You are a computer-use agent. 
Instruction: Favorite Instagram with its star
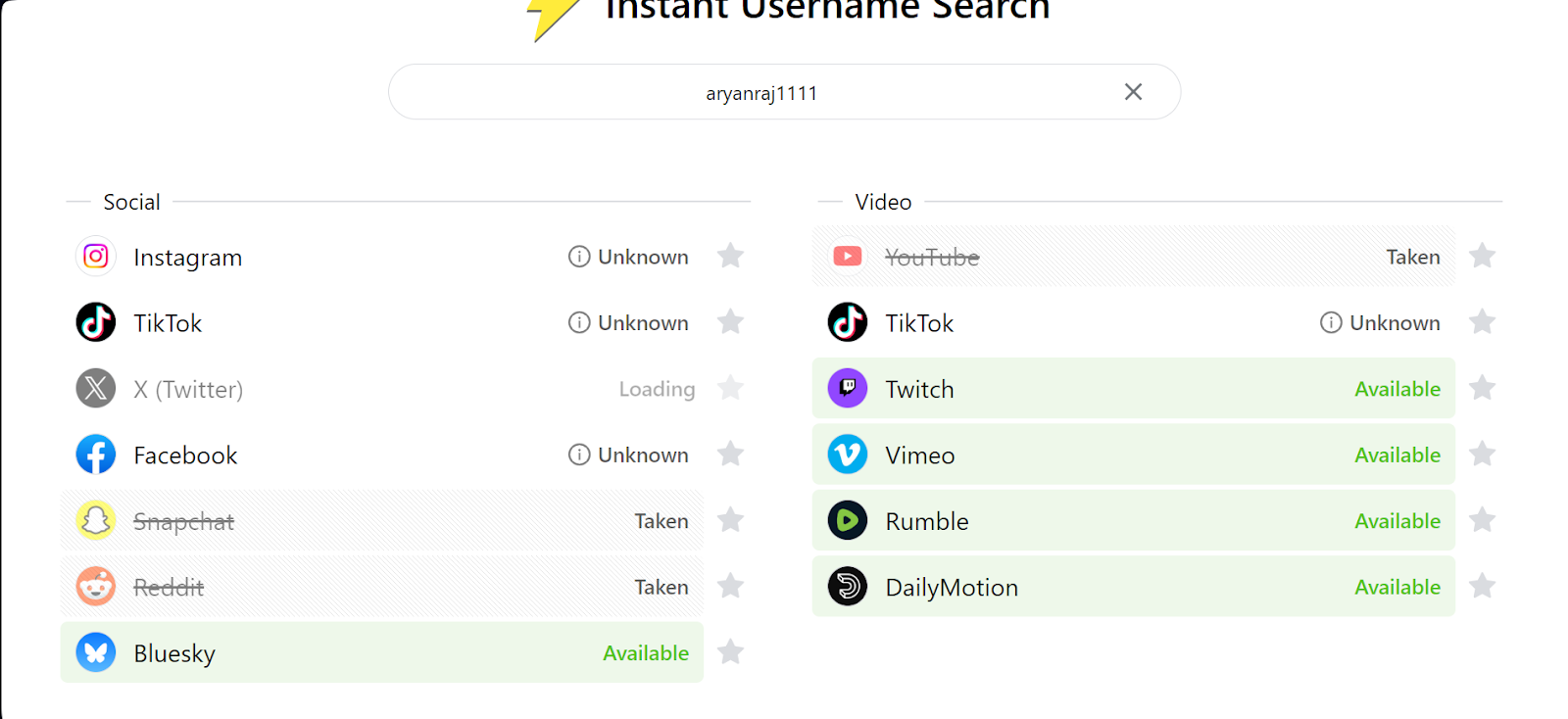730,257
